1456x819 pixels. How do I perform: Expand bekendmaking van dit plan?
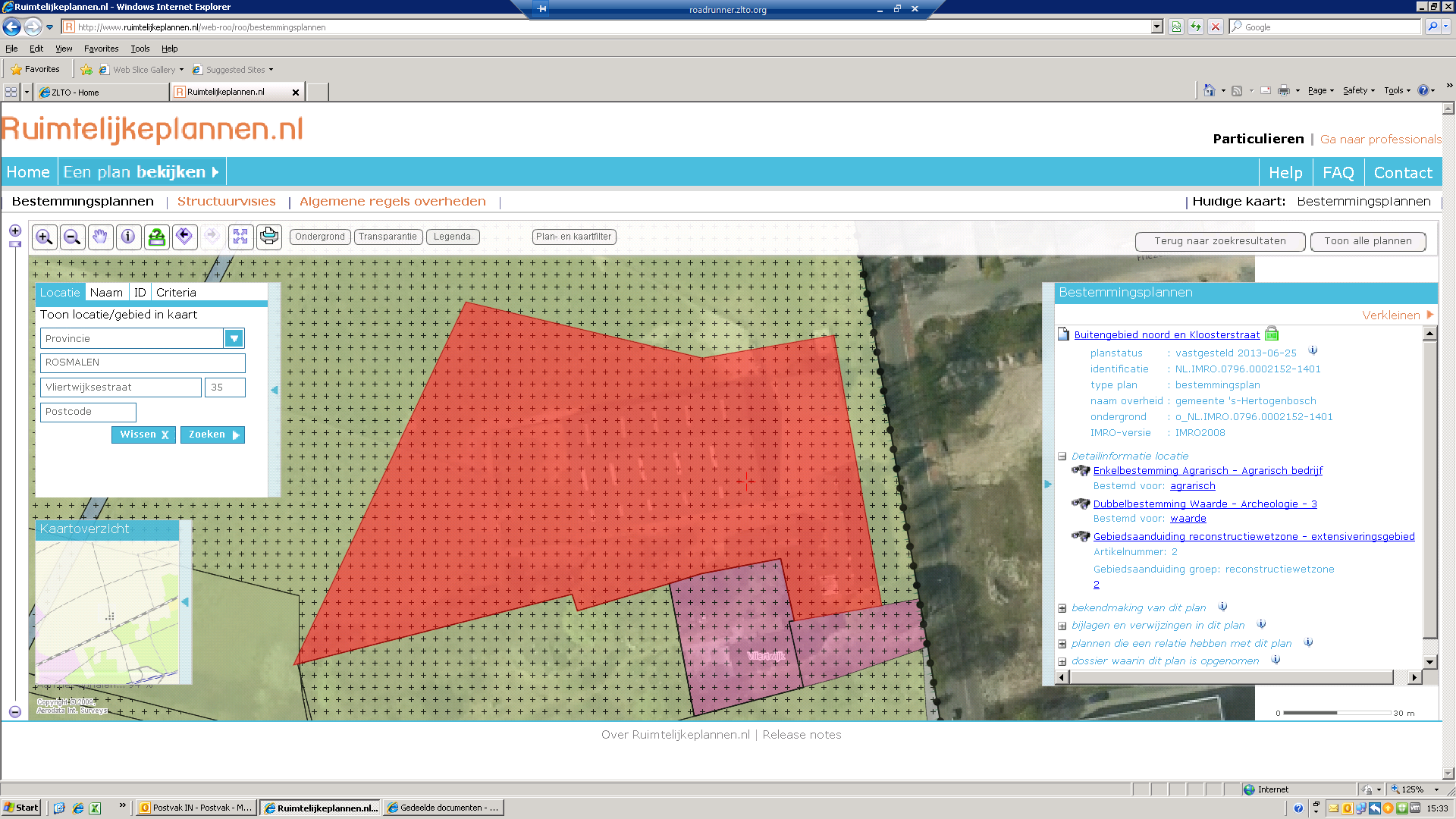click(x=1062, y=608)
